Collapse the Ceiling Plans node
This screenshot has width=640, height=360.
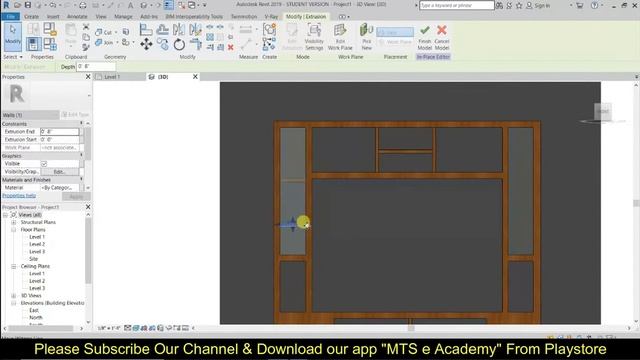click(13, 266)
